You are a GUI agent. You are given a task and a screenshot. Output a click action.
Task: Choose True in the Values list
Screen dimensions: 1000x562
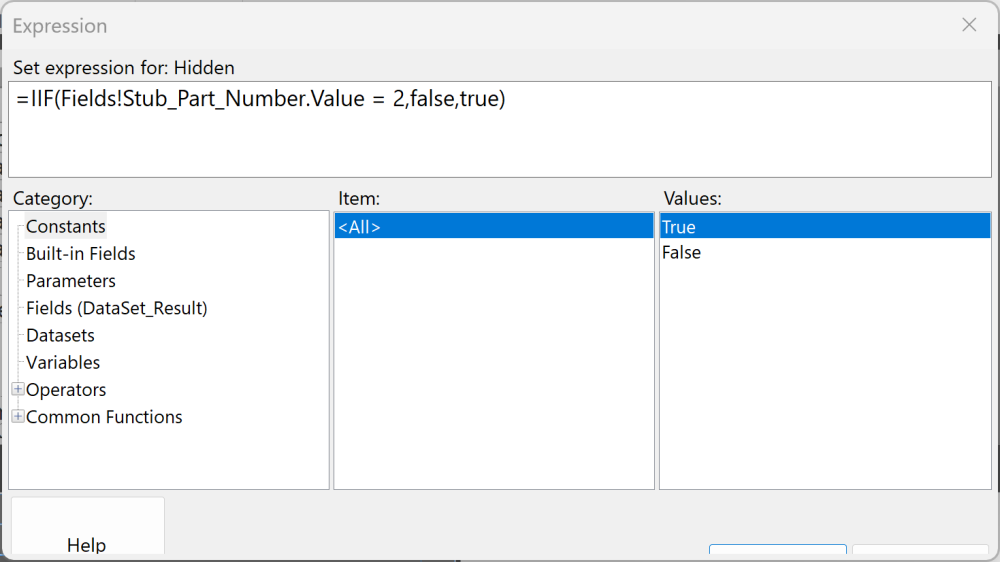pyautogui.click(x=825, y=226)
